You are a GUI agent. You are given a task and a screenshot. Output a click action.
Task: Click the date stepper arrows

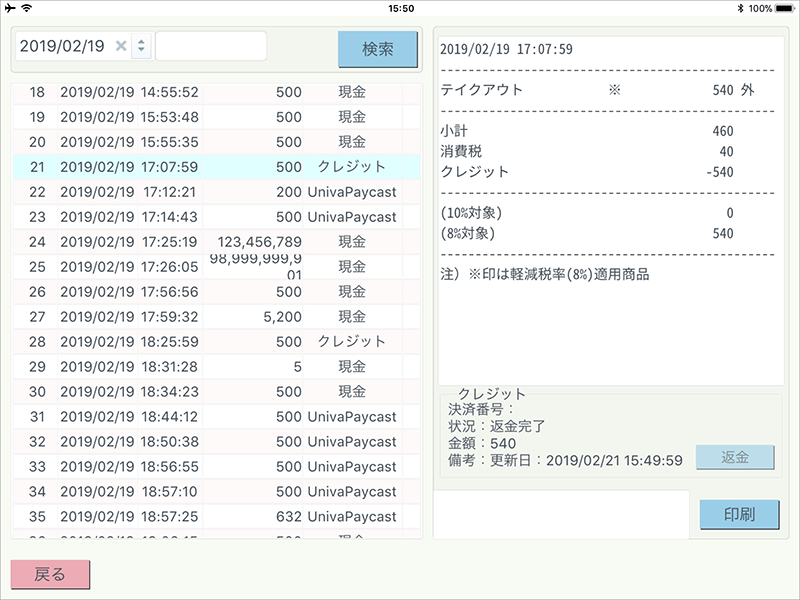click(x=141, y=46)
